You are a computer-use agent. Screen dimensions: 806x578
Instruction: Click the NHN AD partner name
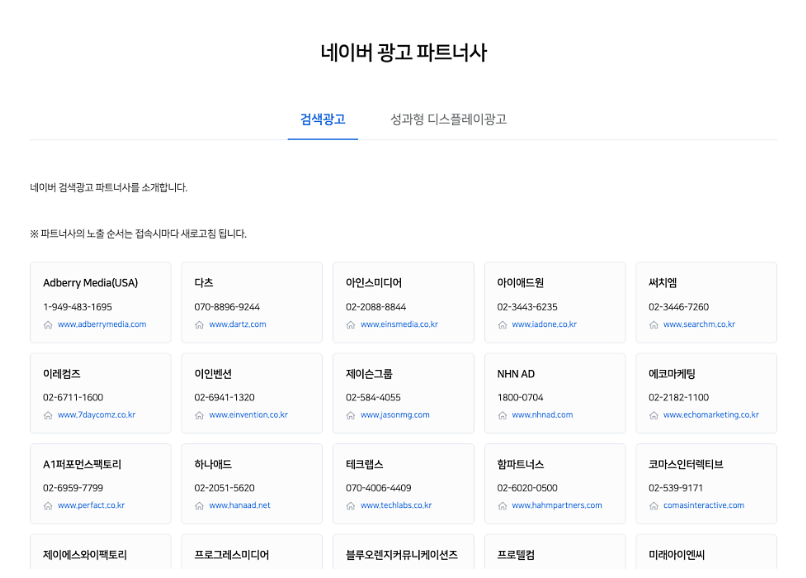pyautogui.click(x=516, y=374)
